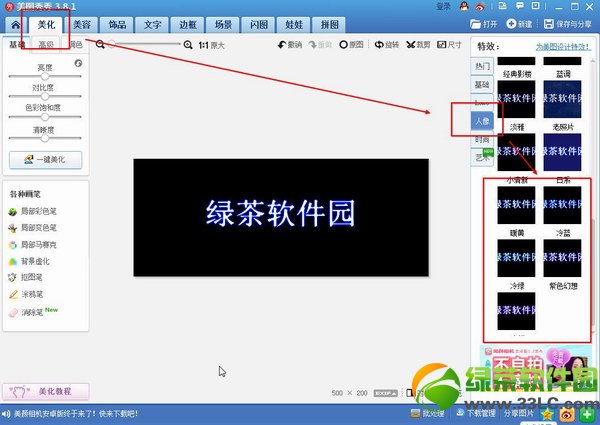The width and height of the screenshot is (600, 425).
Task: Click 保存与分享 save and share
Action: click(568, 24)
